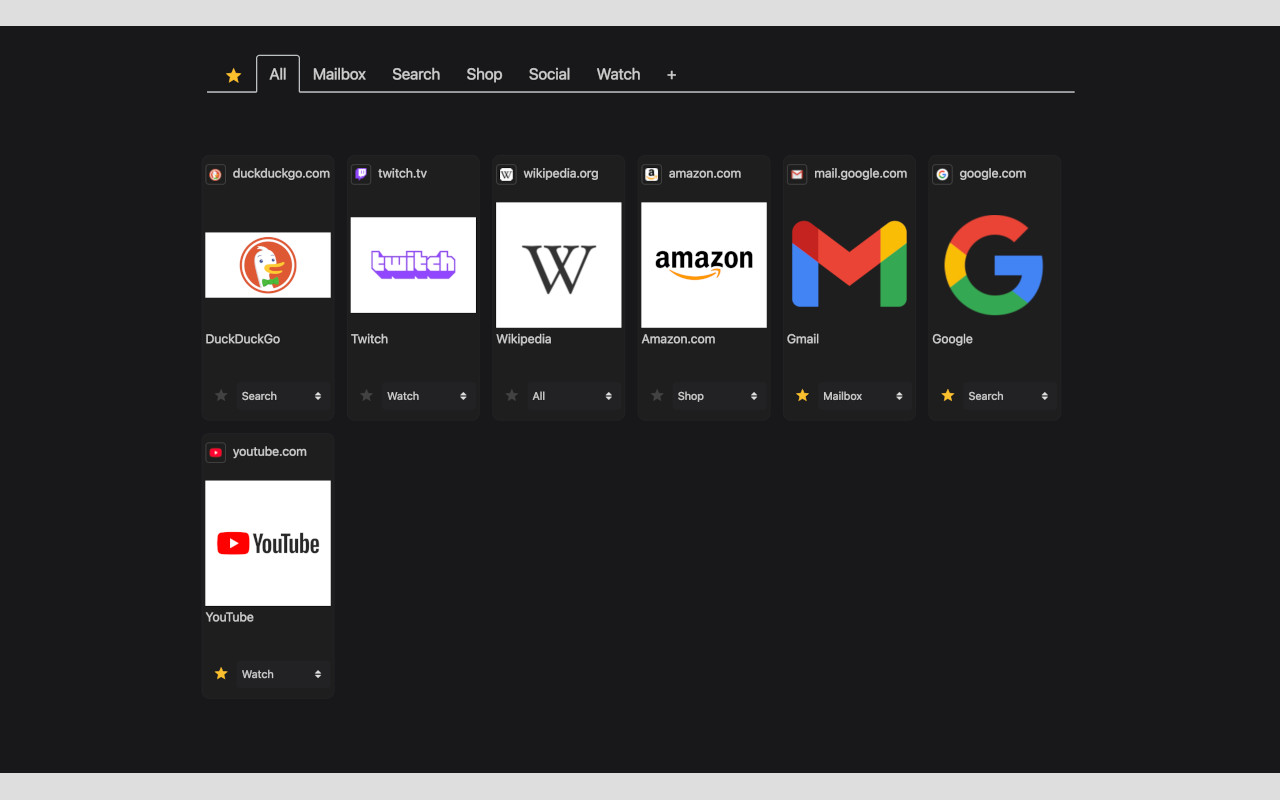Change Wikipedia's All category dropdown

pos(572,396)
